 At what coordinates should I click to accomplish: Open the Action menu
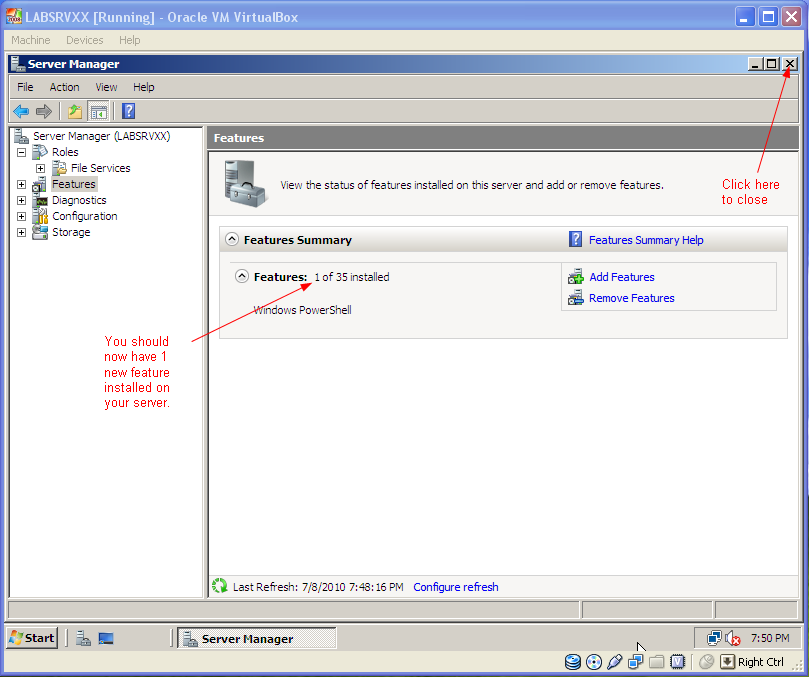(64, 87)
